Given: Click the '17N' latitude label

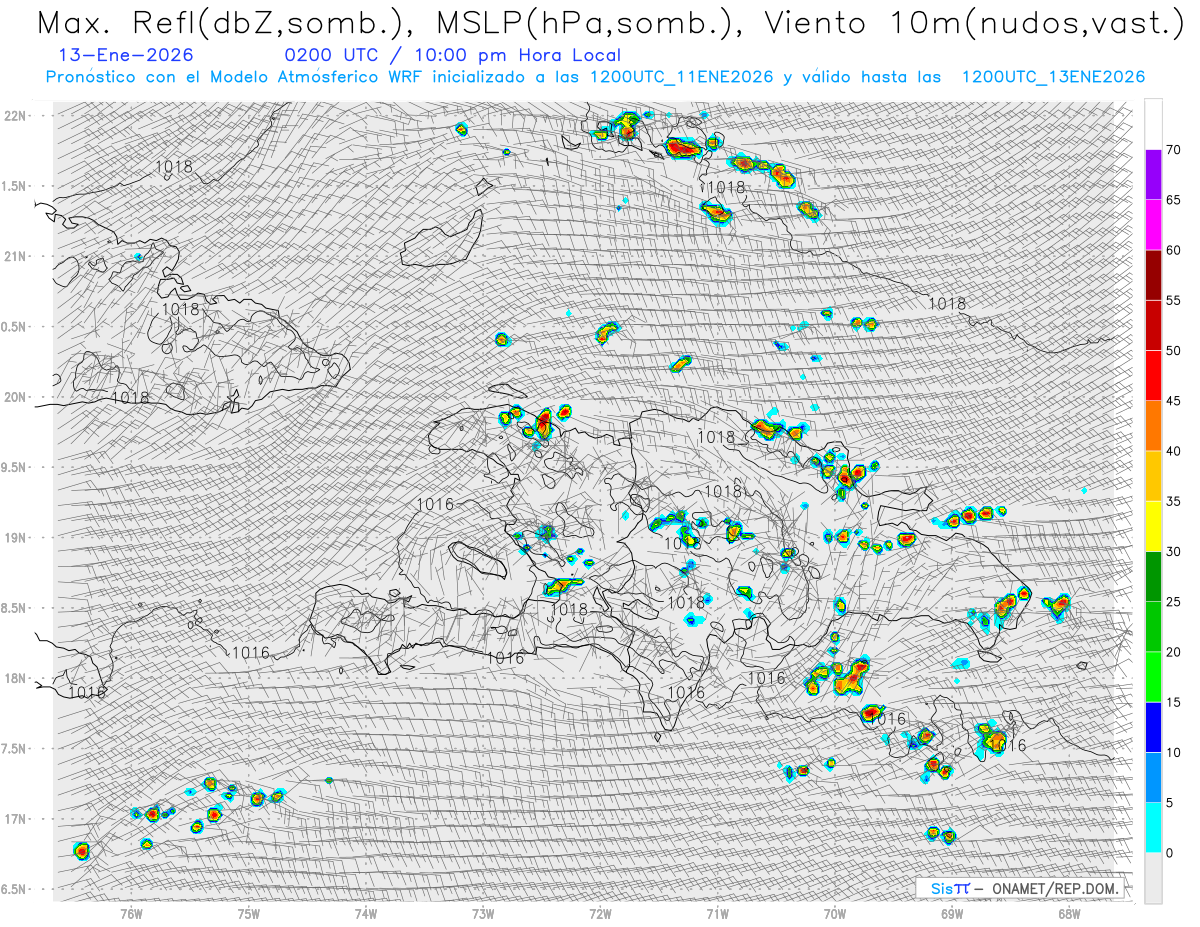Looking at the screenshot, I should click(15, 819).
